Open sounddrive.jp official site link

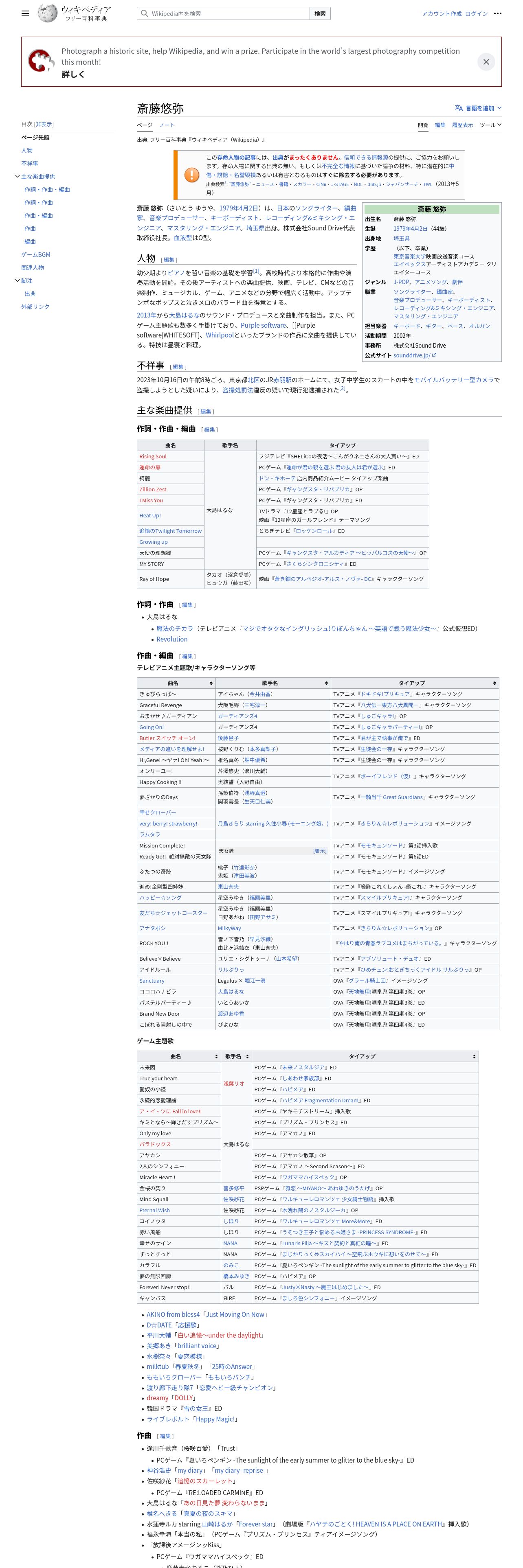click(411, 355)
